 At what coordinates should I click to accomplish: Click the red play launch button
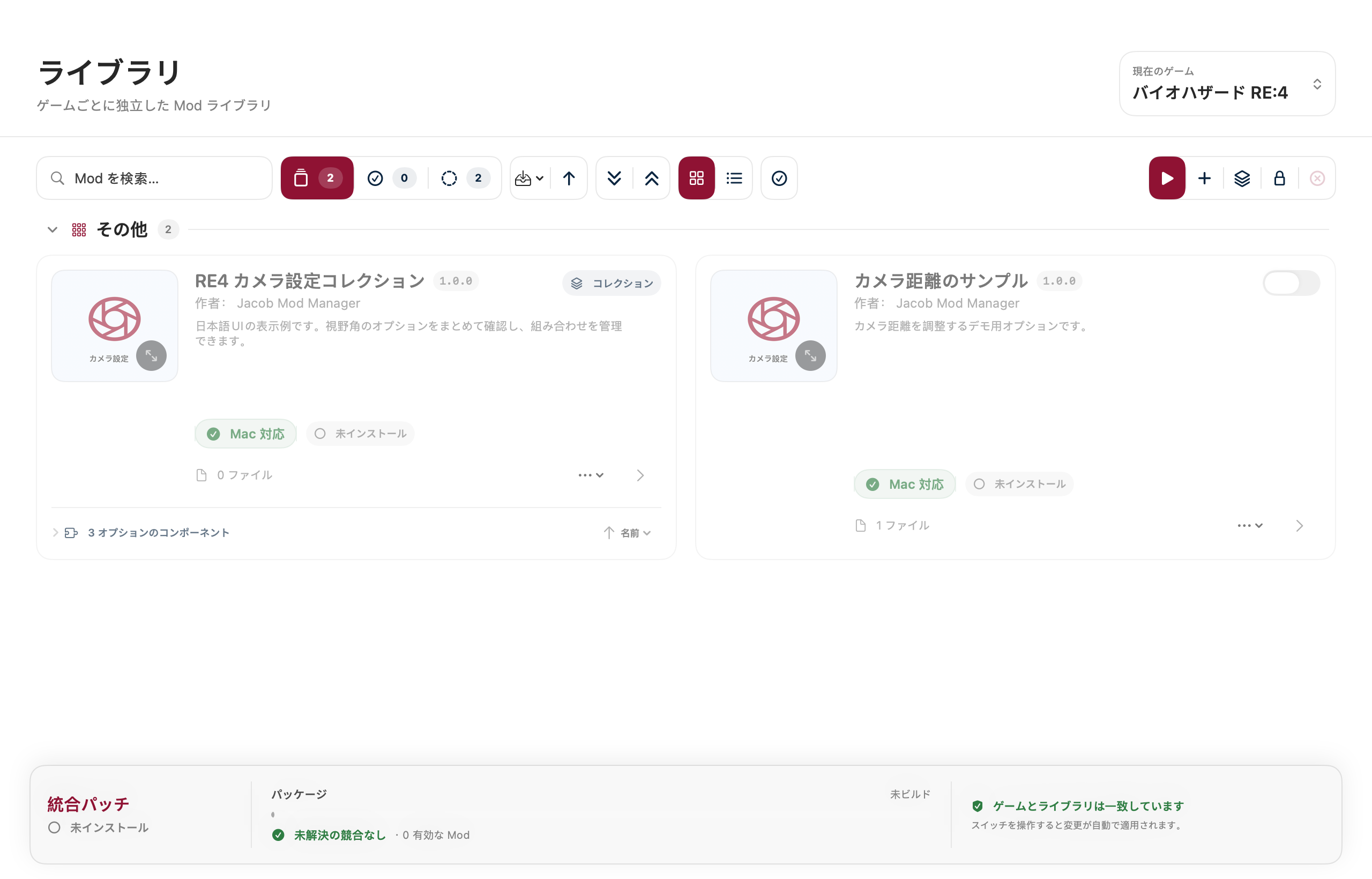coord(1167,178)
